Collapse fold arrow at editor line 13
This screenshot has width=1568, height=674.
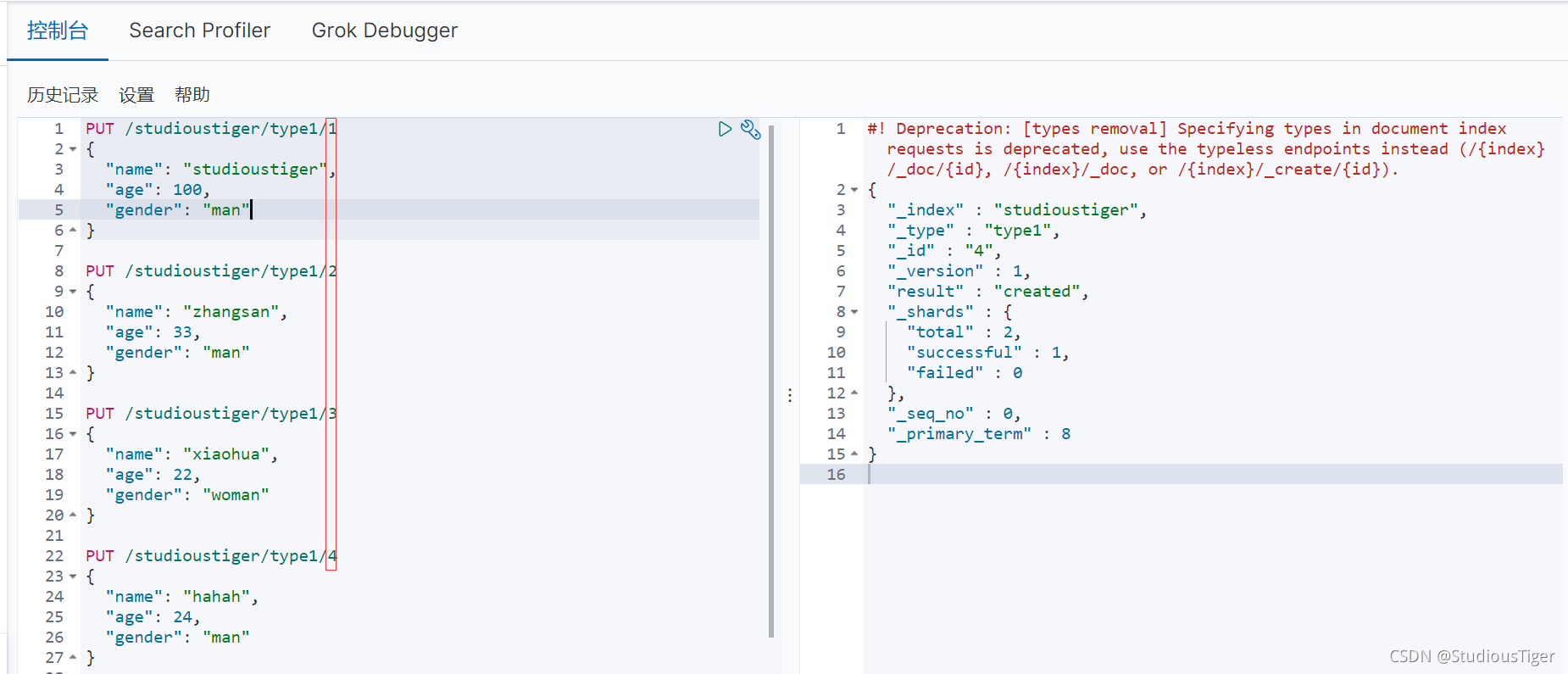pos(73,373)
